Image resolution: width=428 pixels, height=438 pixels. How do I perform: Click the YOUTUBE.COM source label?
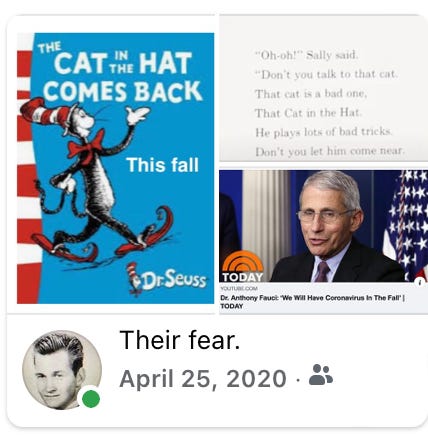point(238,288)
